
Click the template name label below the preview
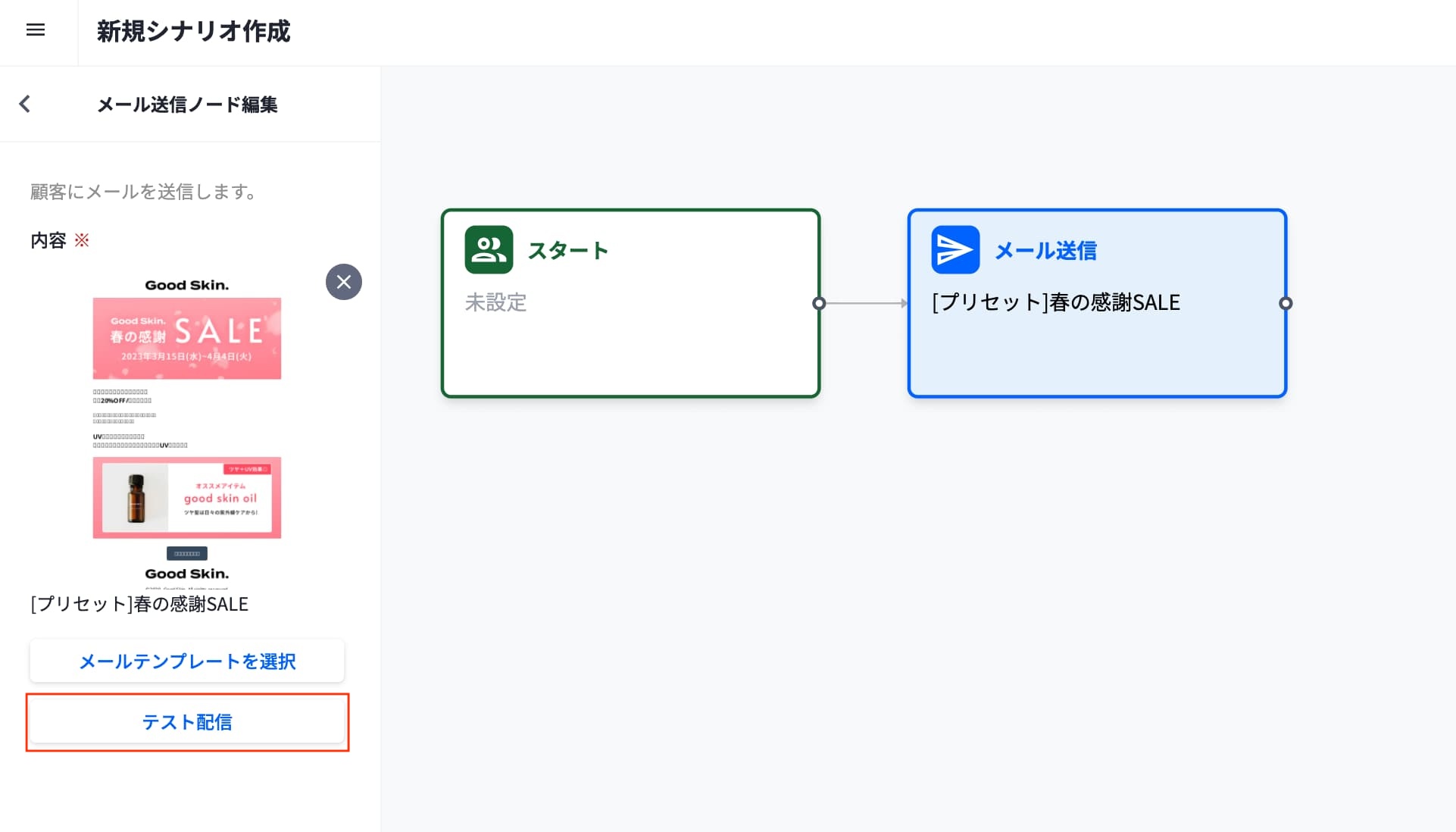[x=139, y=604]
